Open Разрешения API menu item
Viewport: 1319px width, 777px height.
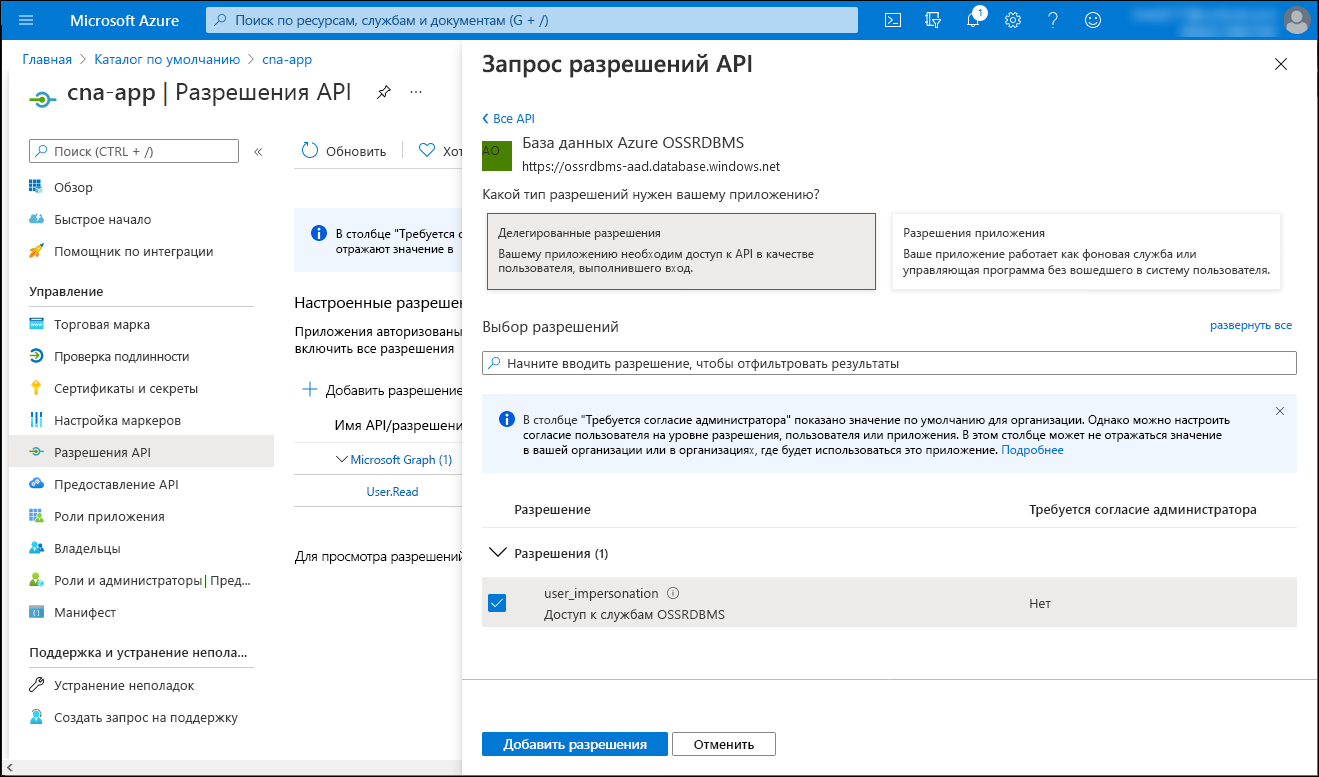pyautogui.click(x=141, y=452)
